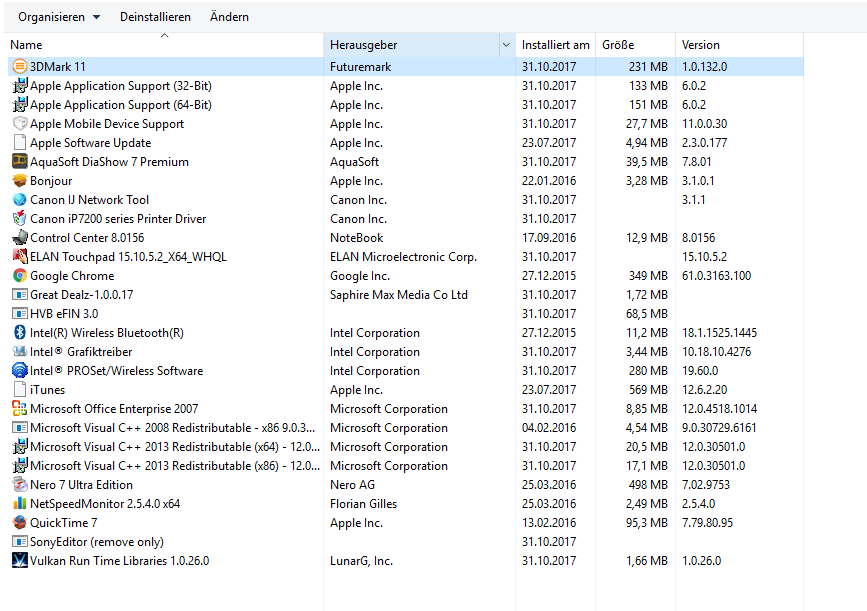Select the Microsoft Office Enterprise 2007 icon

[19, 409]
